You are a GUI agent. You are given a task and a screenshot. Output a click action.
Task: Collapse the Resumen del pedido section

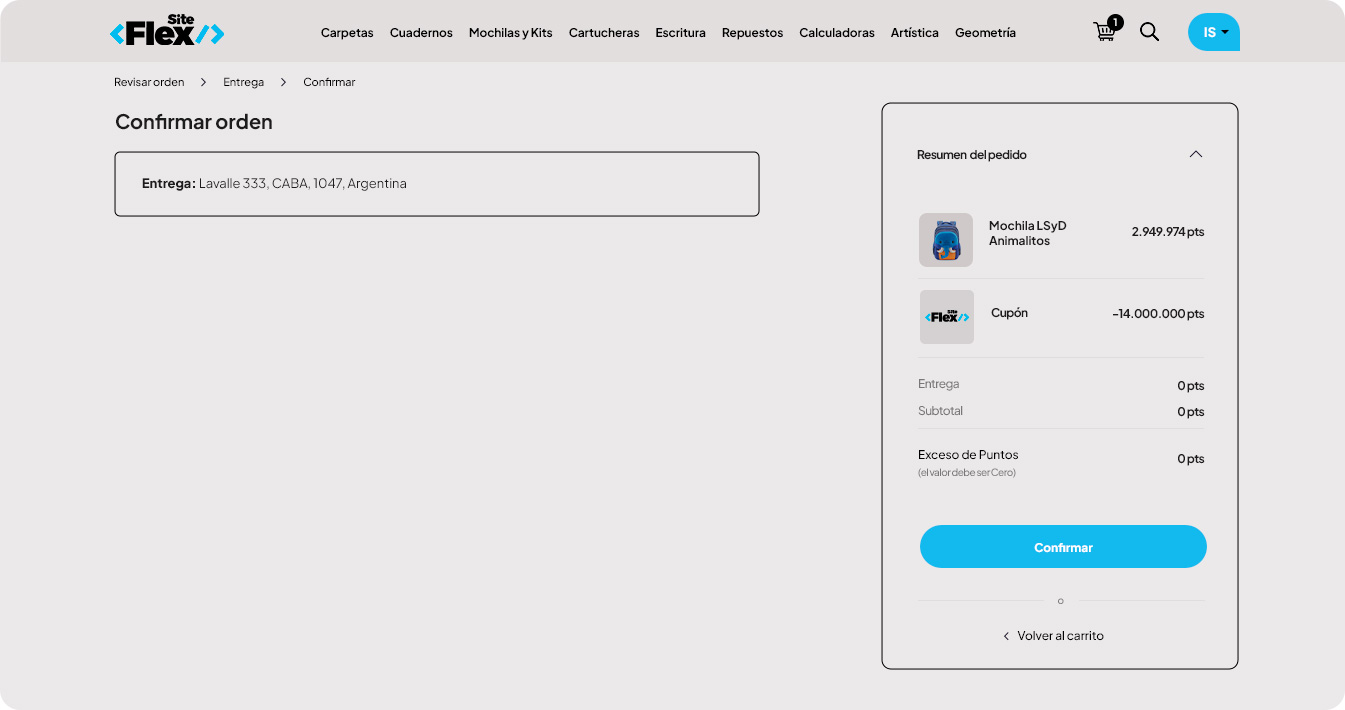[x=1195, y=155]
